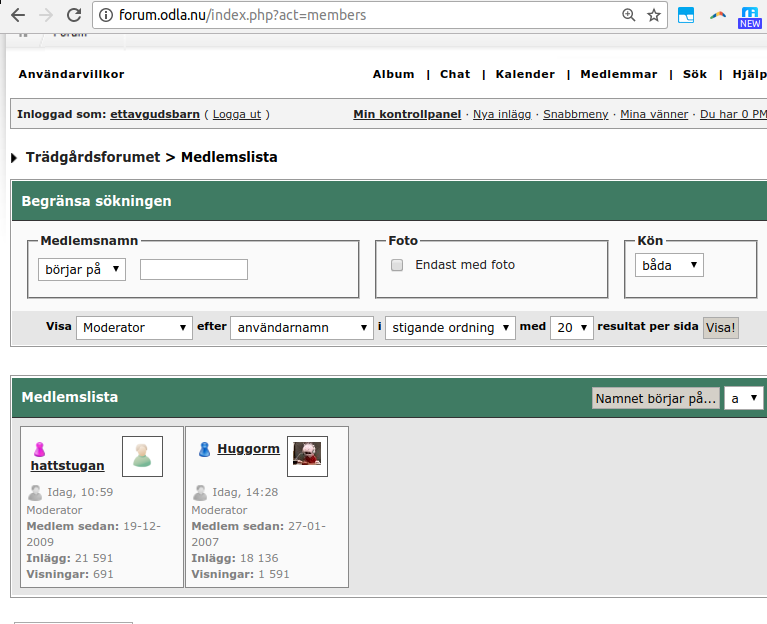This screenshot has width=767, height=624.
Task: Open the 'stigande ordning' sort dropdown
Action: pos(450,327)
